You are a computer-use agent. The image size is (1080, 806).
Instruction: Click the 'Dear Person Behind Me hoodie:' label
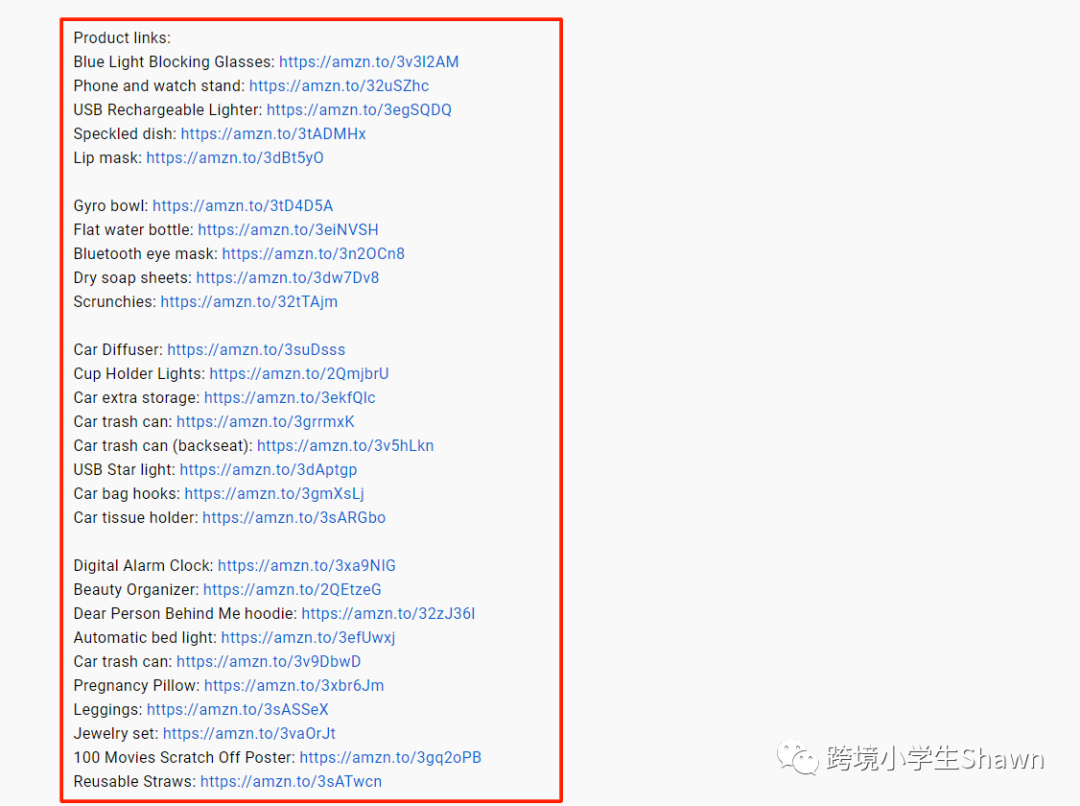[x=185, y=614]
